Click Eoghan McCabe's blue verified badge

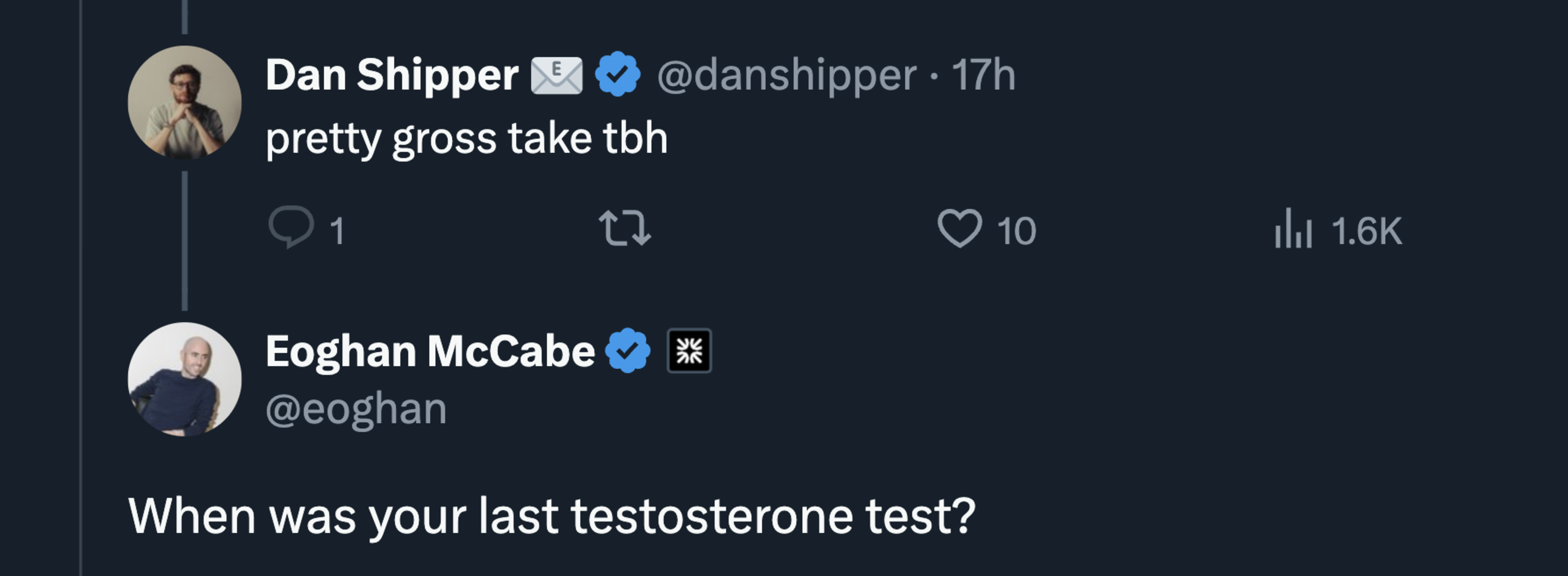[x=627, y=351]
